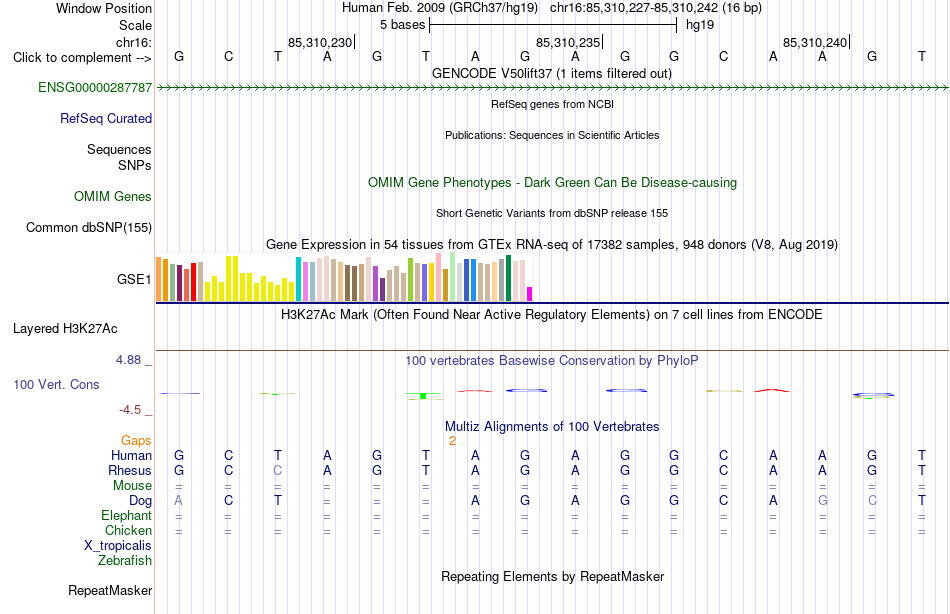Click the faded C base in Rhesus row
The image size is (950, 614).
point(277,470)
